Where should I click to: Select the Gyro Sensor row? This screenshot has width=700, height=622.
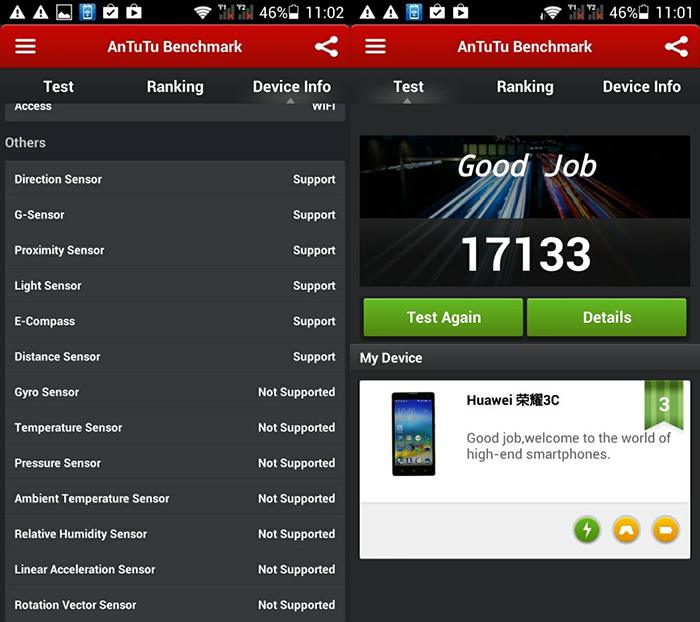[x=175, y=392]
